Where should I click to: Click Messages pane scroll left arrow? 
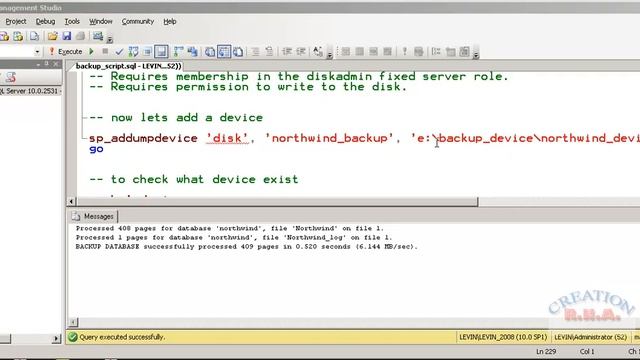click(x=73, y=322)
